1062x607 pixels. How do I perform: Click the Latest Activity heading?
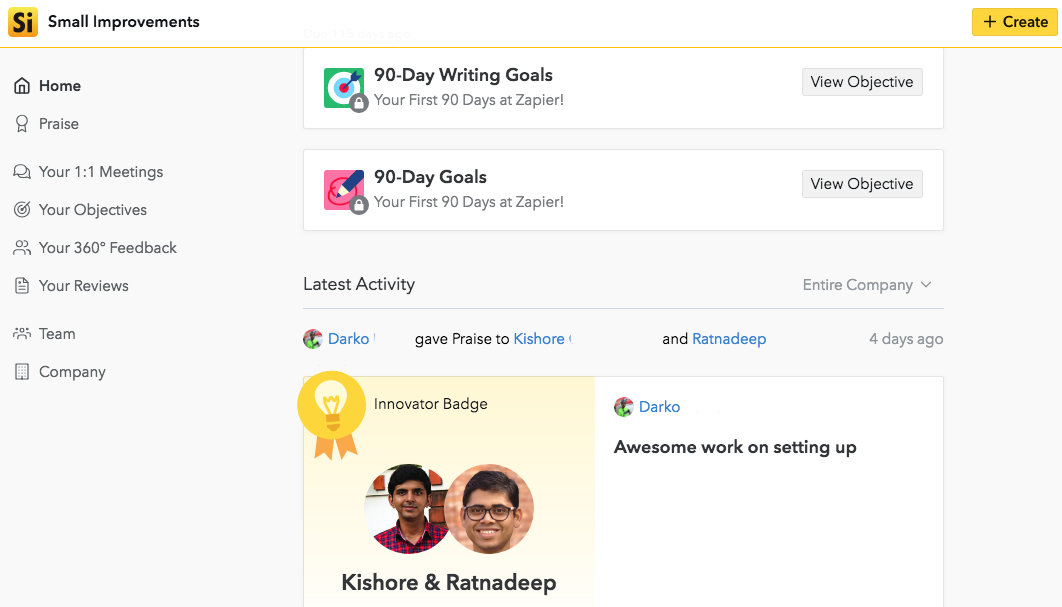pos(359,284)
